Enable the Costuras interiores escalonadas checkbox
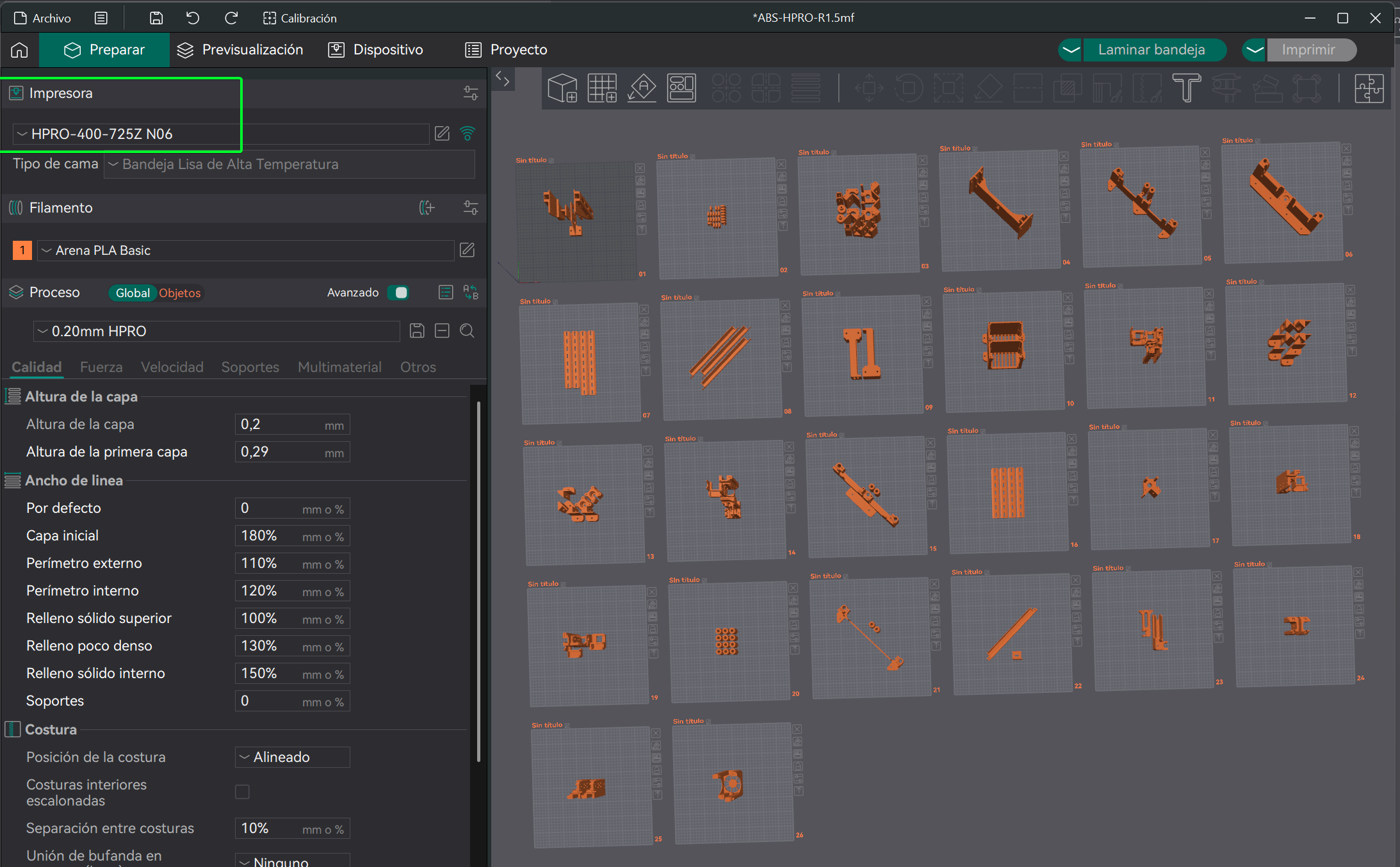Viewport: 1400px width, 867px height. (242, 792)
